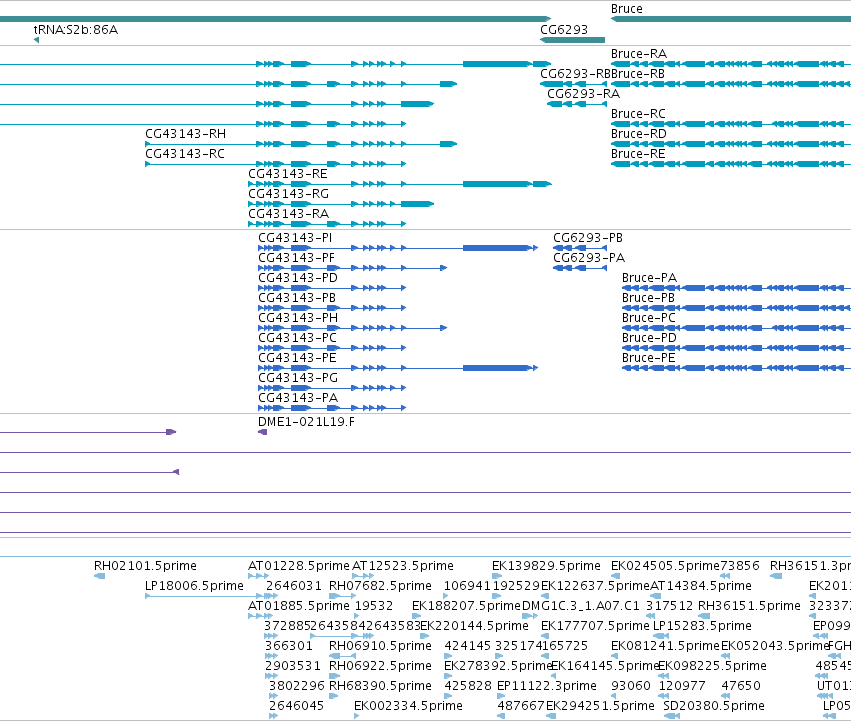Image resolution: width=851 pixels, height=721 pixels.
Task: Select the CG43143-RE transcript label
Action: (x=288, y=174)
